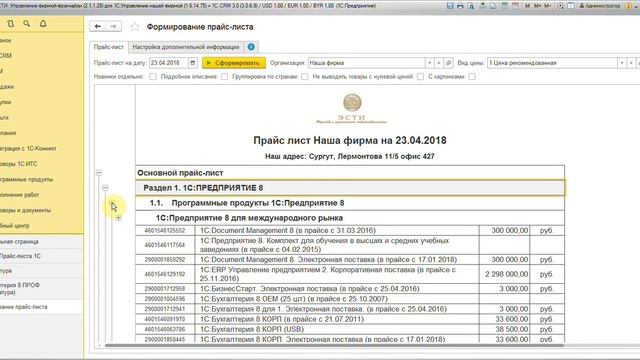
Task: Click the blue info icon beside tabs
Action: [x=251, y=47]
